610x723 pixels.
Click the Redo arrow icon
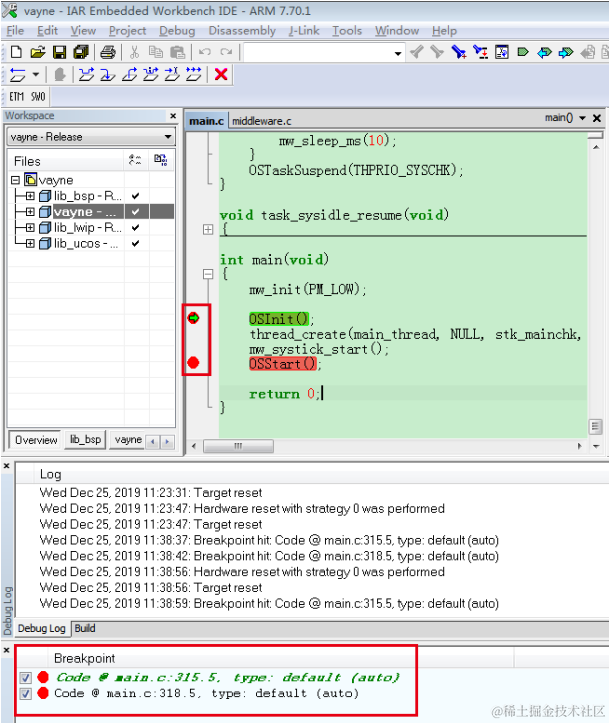click(x=226, y=52)
